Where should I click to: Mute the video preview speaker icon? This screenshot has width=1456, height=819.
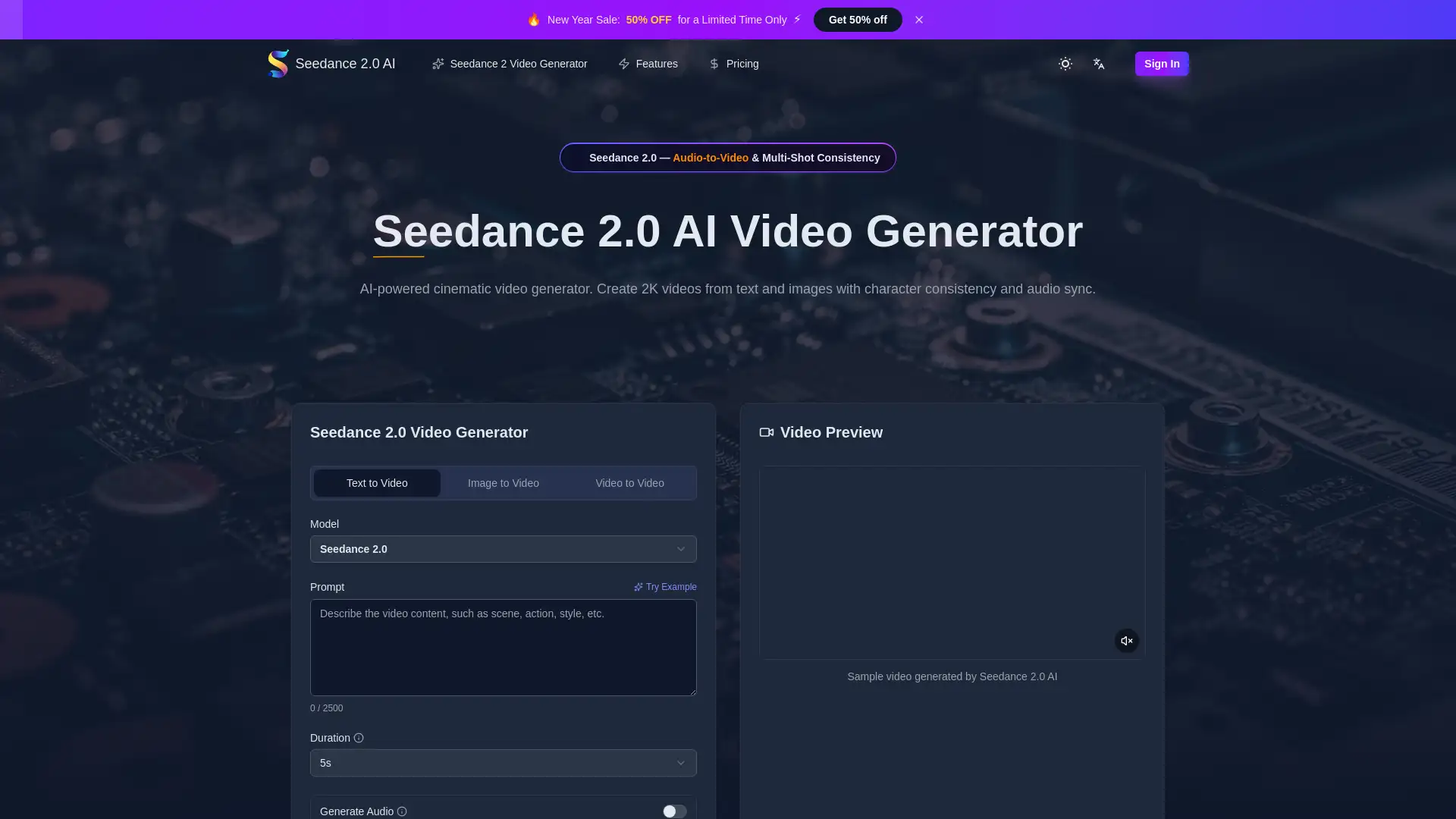[x=1126, y=641]
